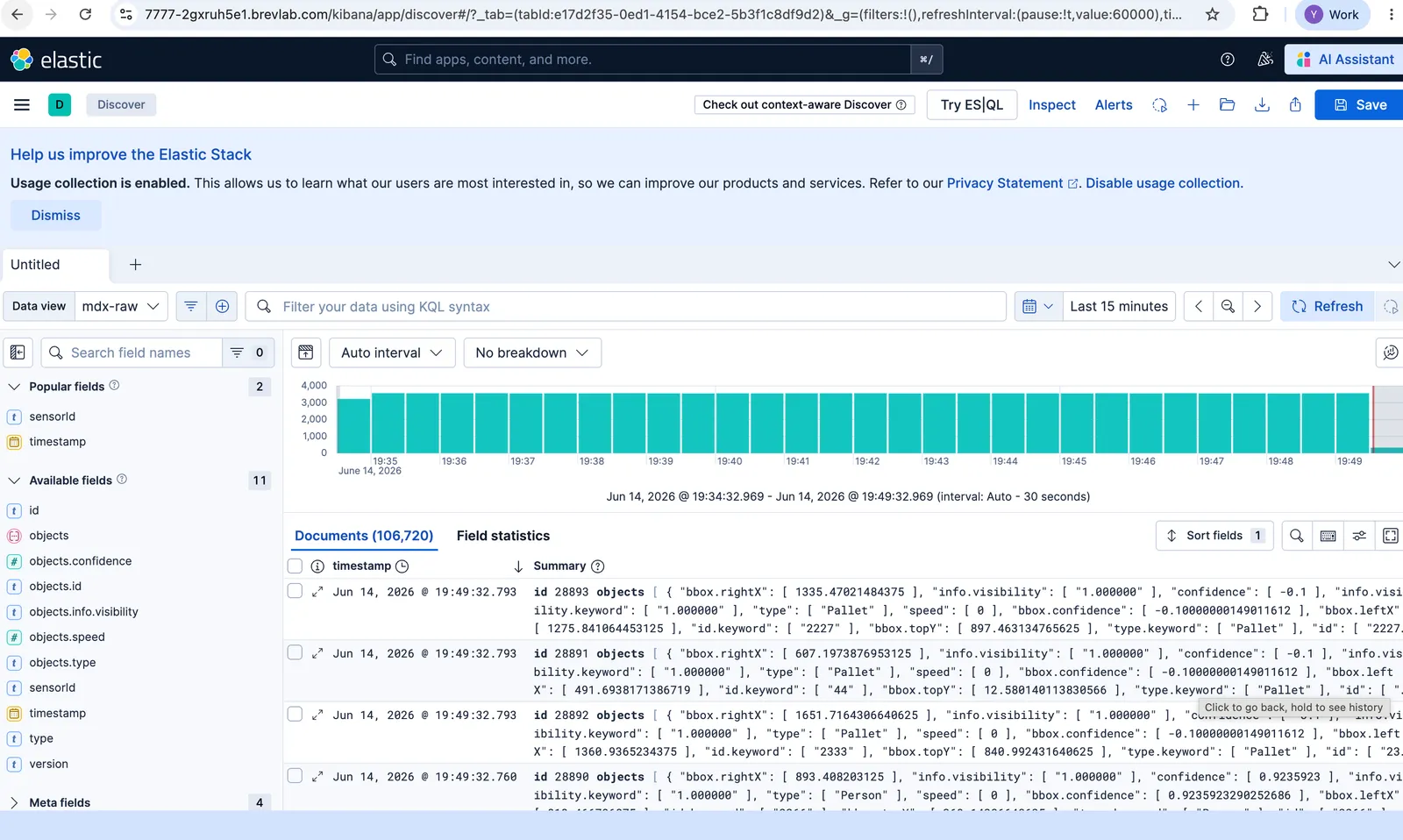Image resolution: width=1403 pixels, height=840 pixels.
Task: Click Disable usage collection link
Action: (x=1163, y=183)
